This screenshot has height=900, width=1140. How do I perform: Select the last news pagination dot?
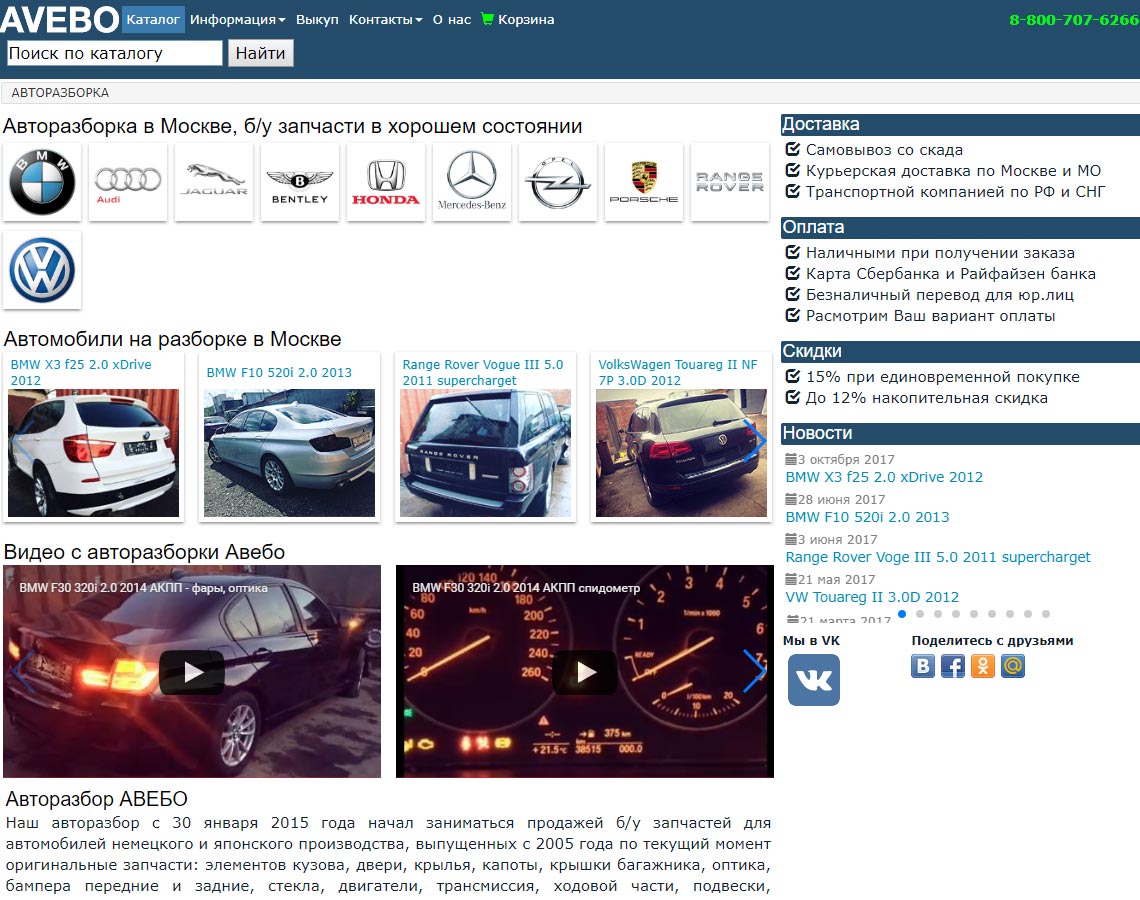[1045, 614]
